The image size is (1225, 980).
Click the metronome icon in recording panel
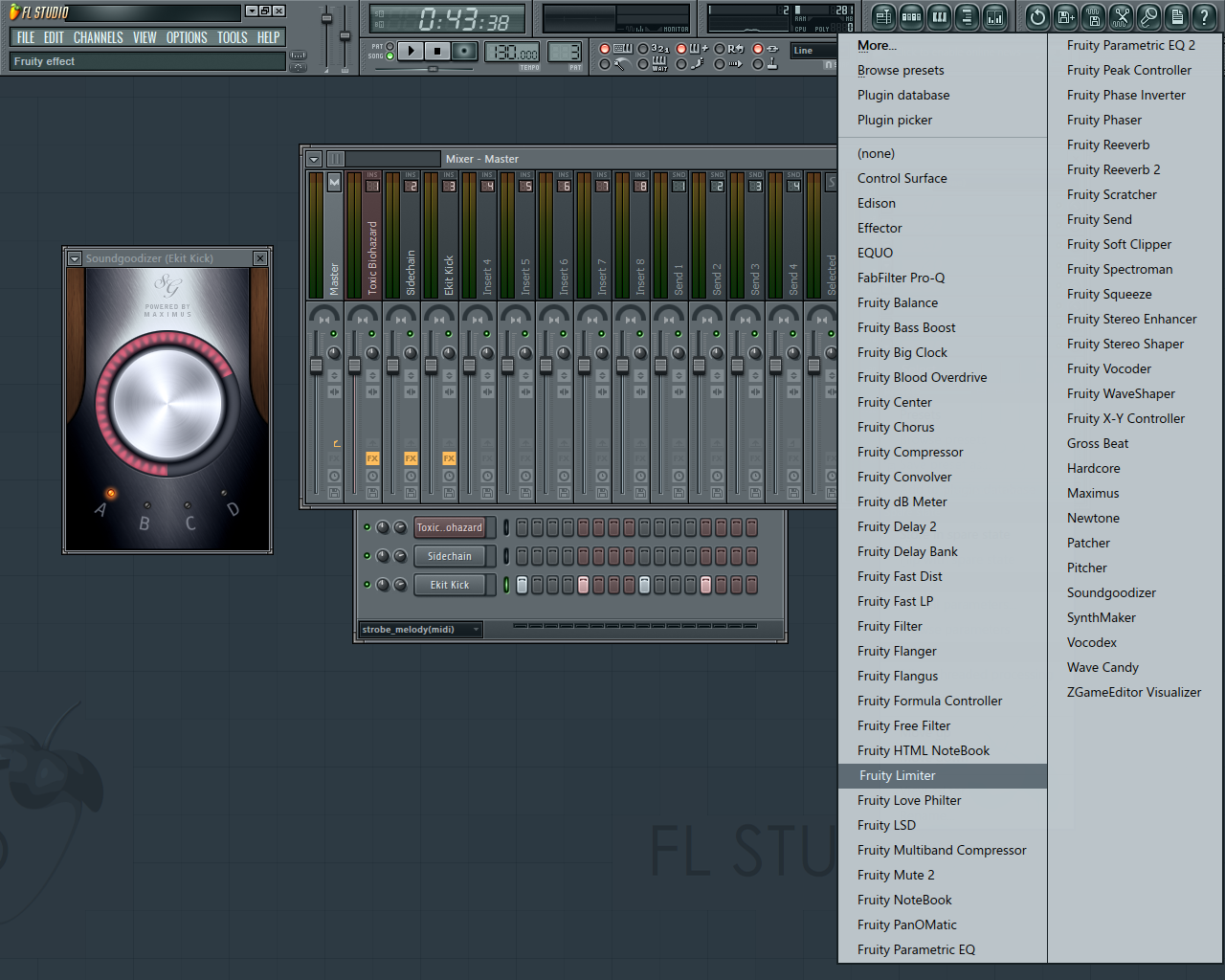tap(622, 64)
